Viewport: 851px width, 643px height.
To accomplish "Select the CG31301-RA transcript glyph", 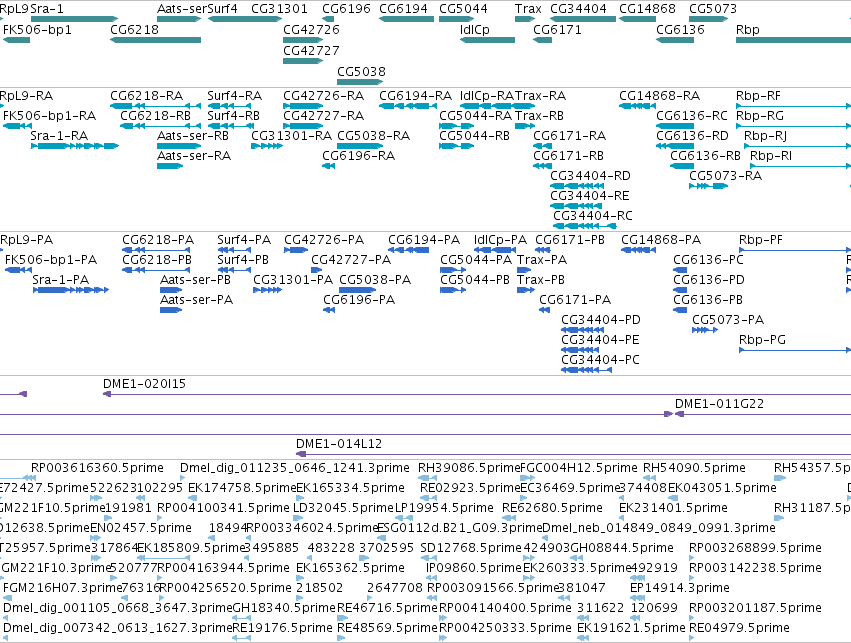I will (267, 146).
